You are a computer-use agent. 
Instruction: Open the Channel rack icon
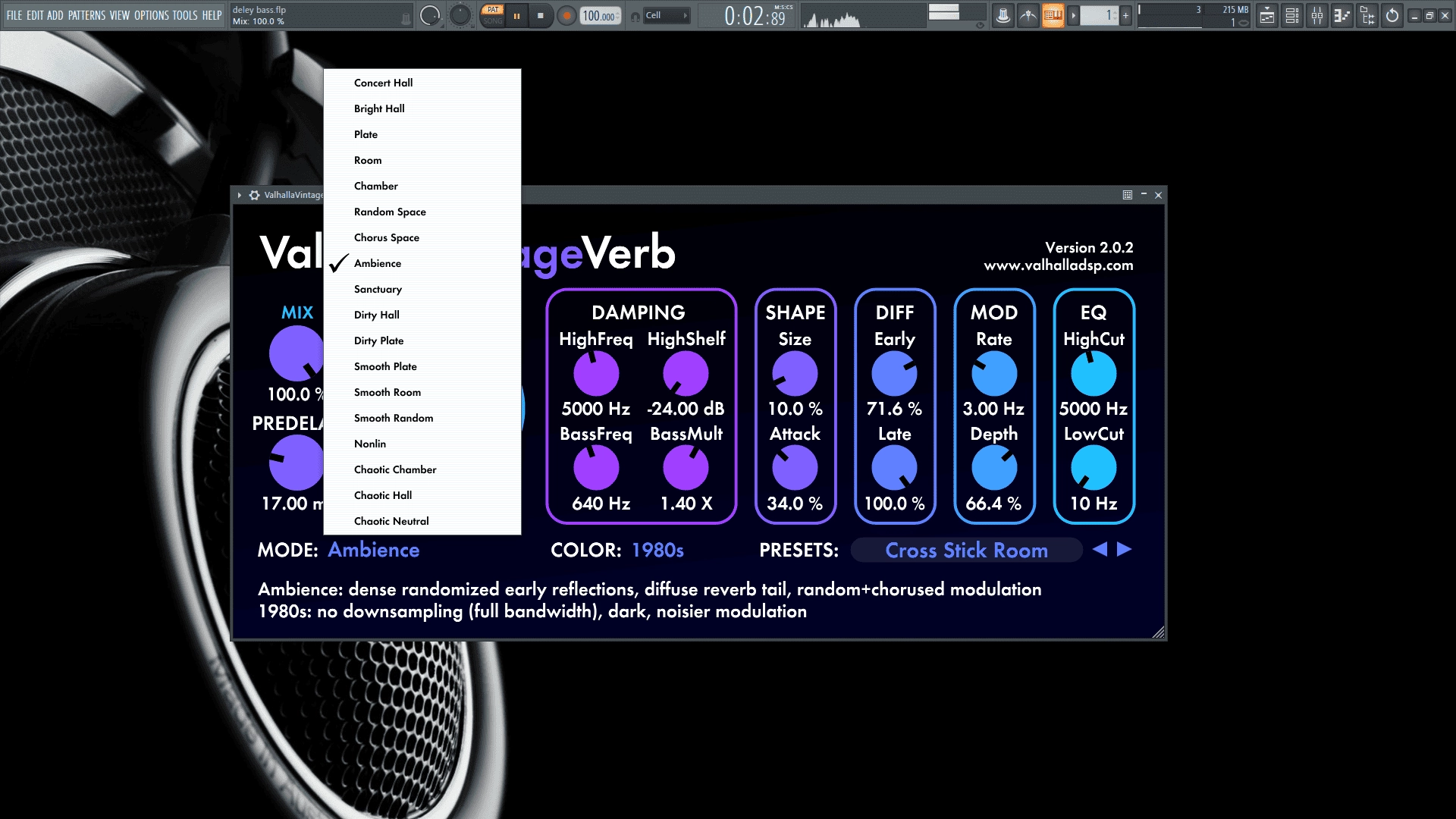click(x=1292, y=15)
